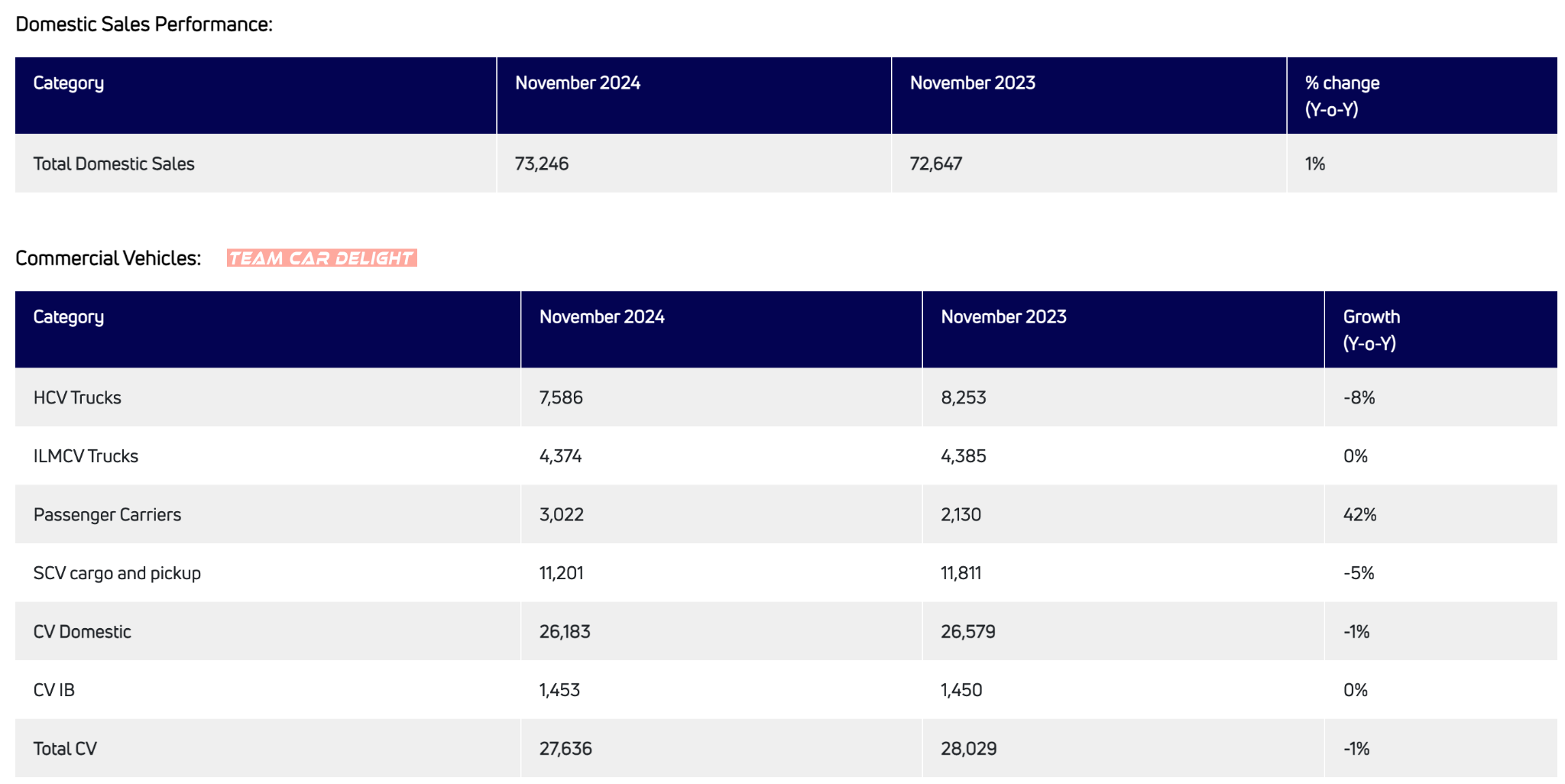Viewport: 1565px width, 784px height.
Task: Select CV Domestic value 26,579
Action: pos(968,632)
